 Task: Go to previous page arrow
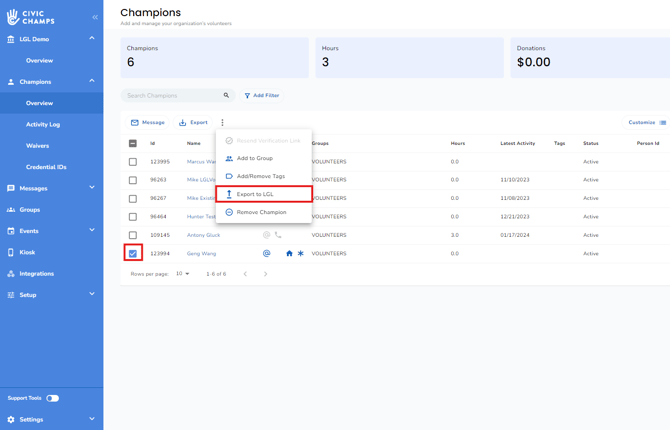click(x=245, y=274)
